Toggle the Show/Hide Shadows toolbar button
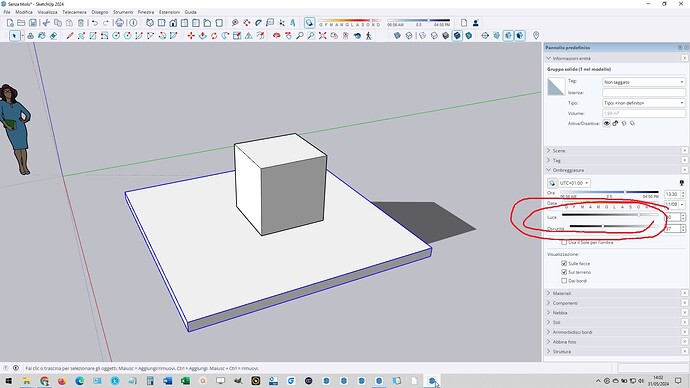The image size is (690, 388). tap(309, 23)
